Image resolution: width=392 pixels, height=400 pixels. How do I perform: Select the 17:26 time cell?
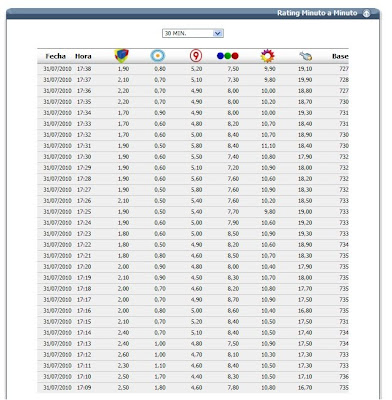84,201
